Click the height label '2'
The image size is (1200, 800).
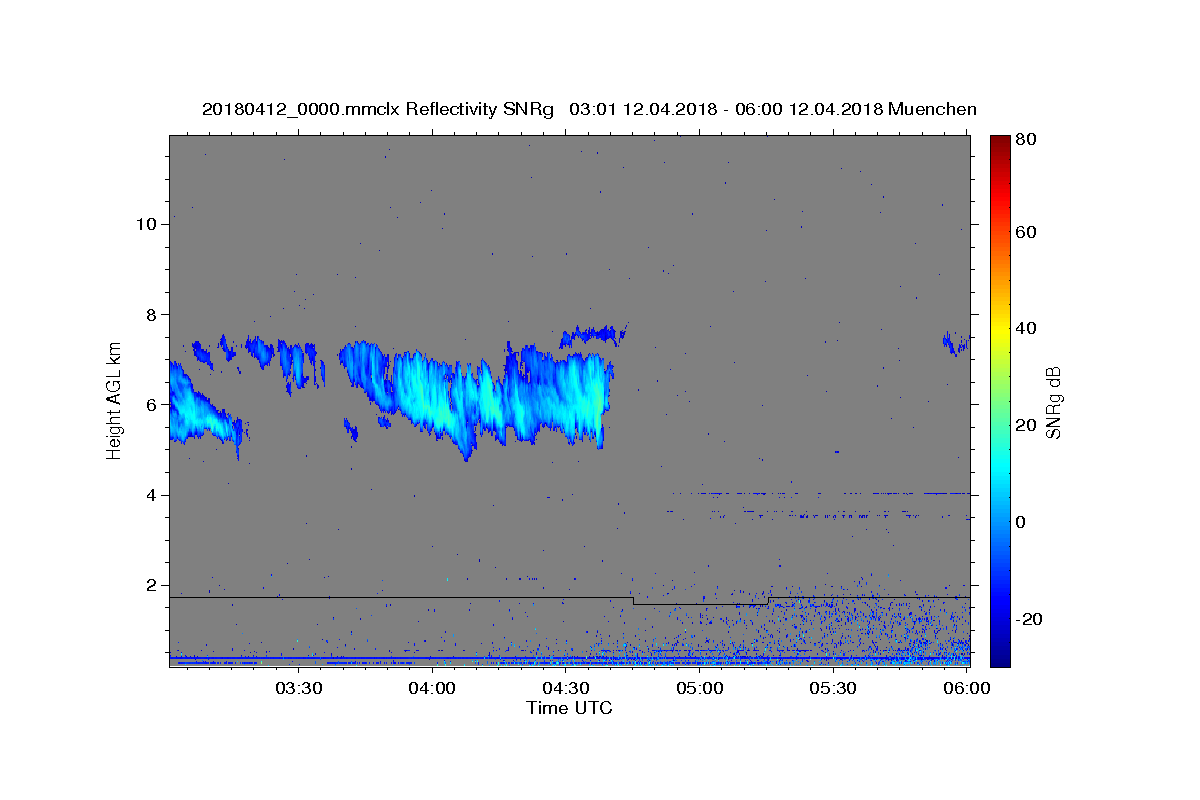152,586
